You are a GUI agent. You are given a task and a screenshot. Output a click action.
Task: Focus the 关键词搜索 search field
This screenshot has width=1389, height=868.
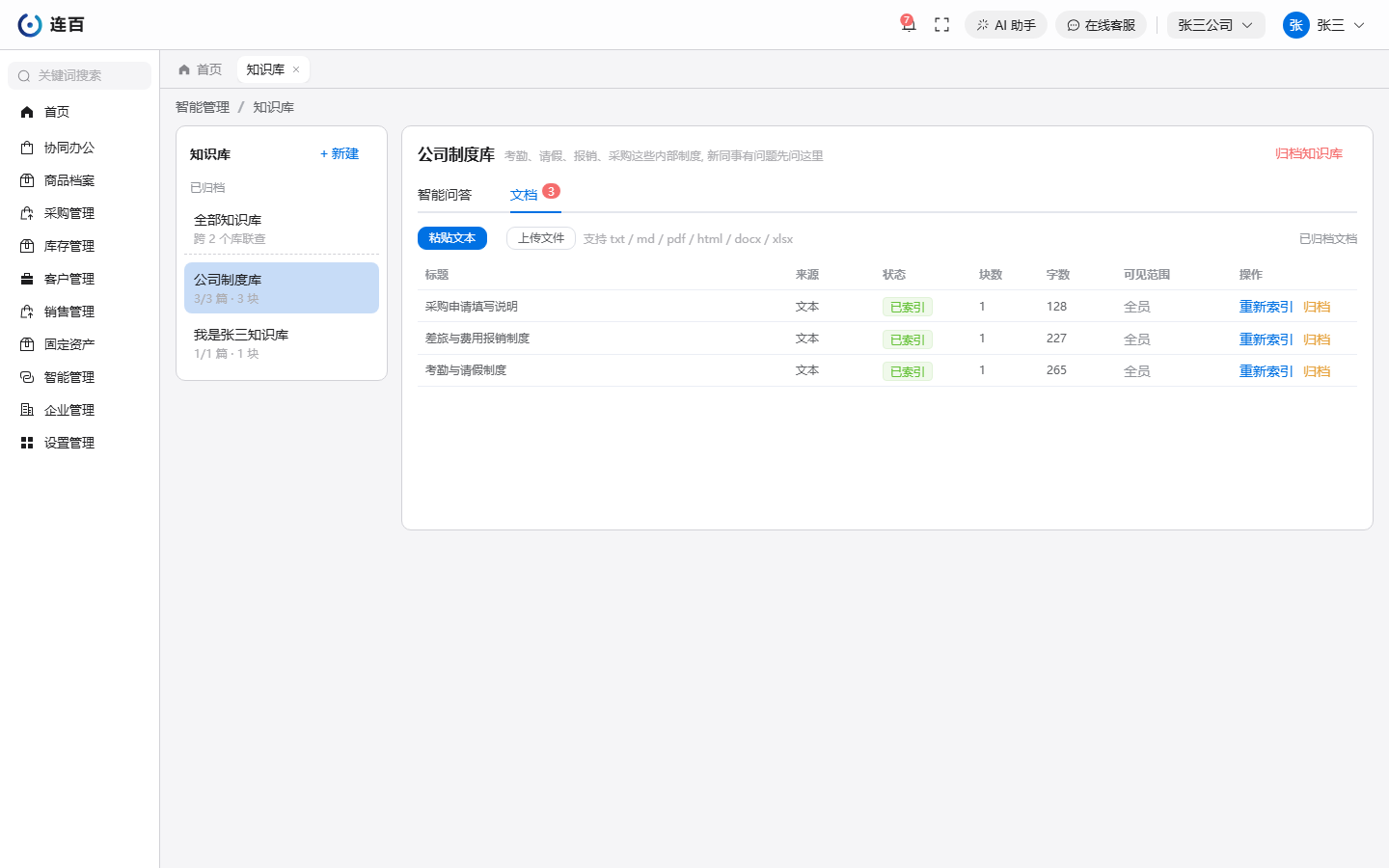79,75
